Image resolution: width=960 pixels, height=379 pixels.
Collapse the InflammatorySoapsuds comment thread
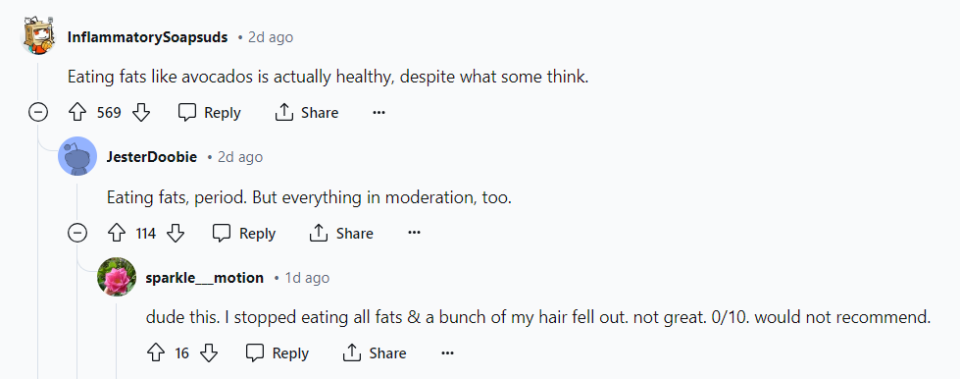point(38,113)
